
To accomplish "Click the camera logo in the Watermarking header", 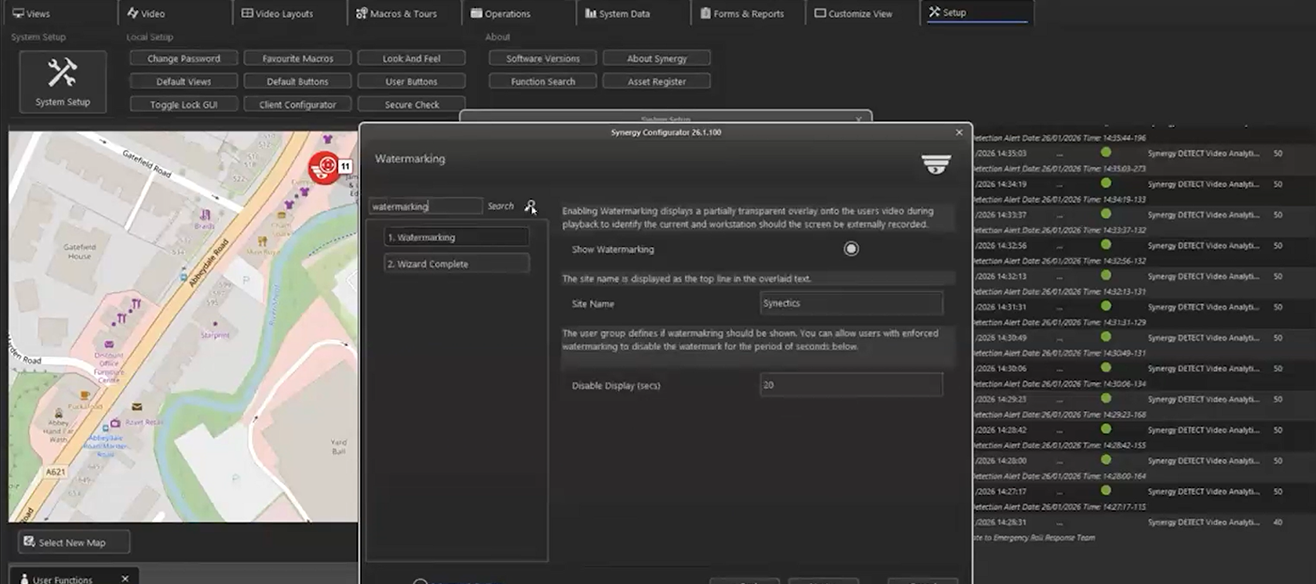I will (935, 165).
